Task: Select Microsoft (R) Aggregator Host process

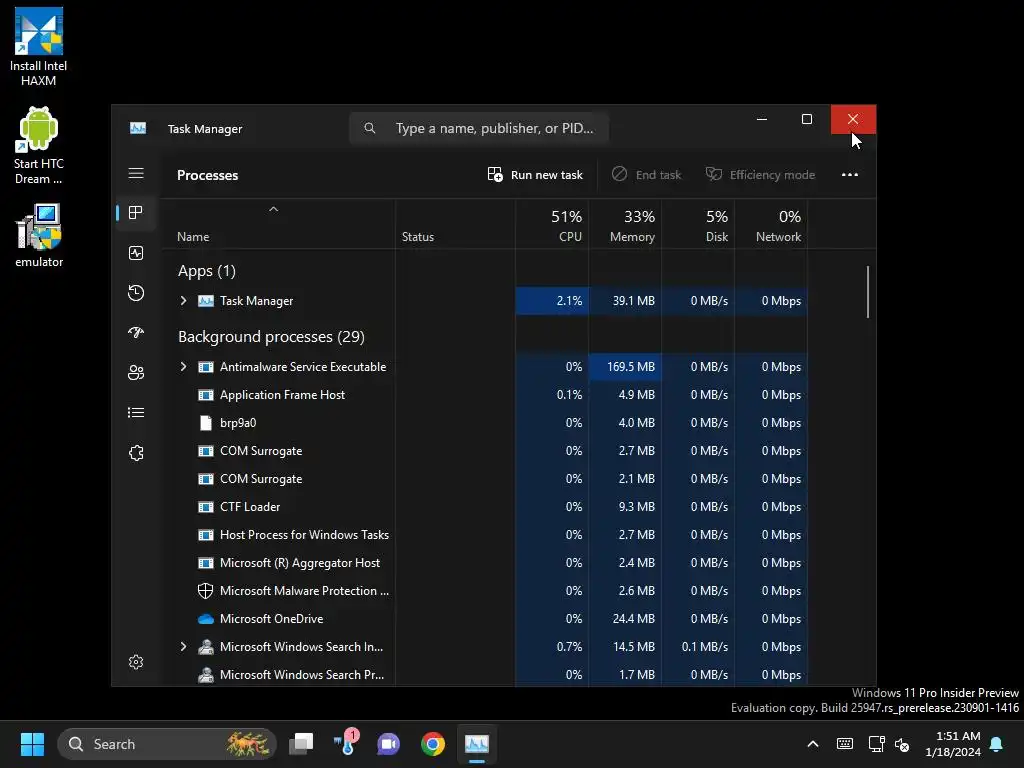Action: tap(485, 563)
